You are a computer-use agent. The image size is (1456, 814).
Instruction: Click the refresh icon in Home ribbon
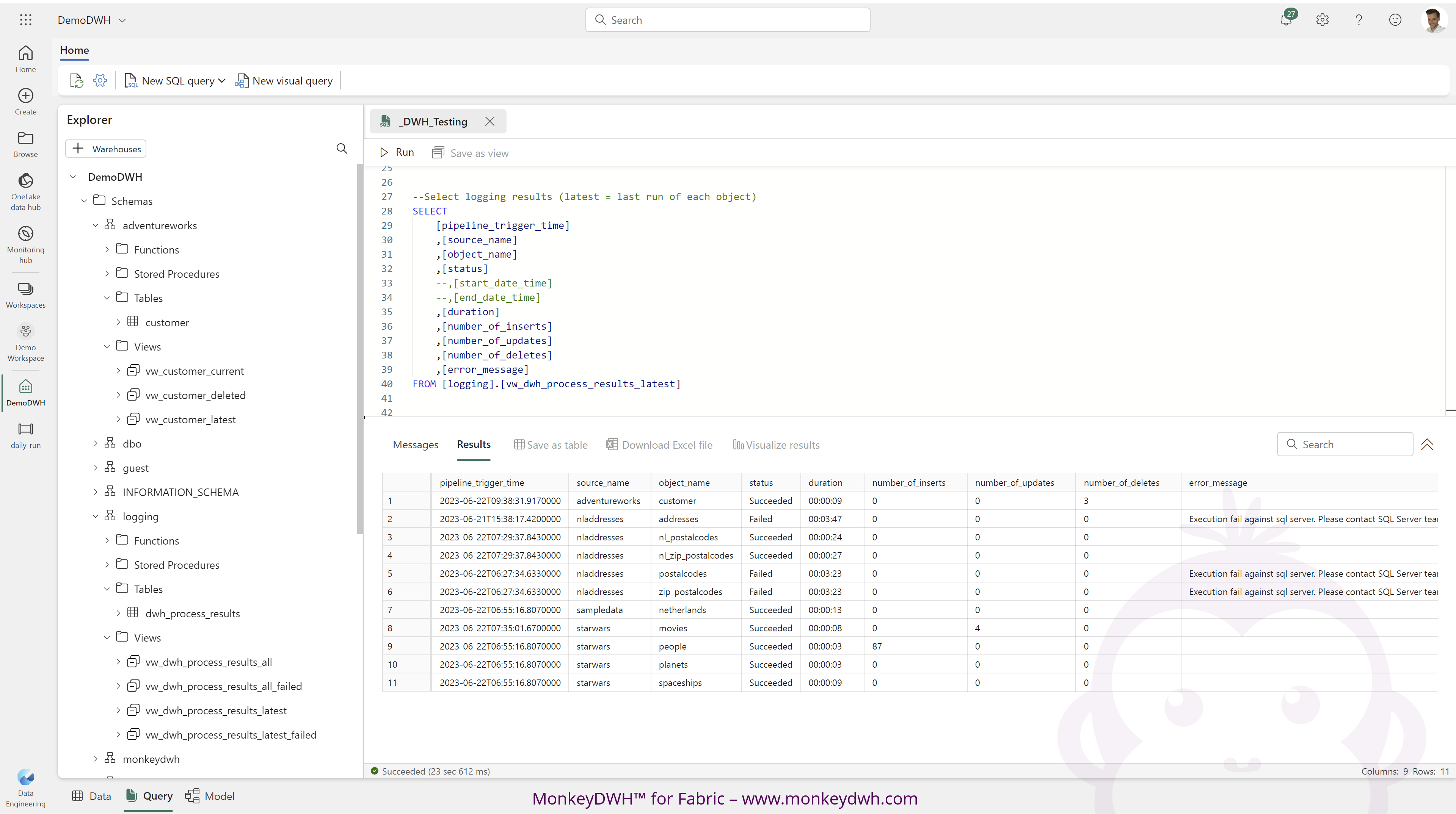pos(76,81)
